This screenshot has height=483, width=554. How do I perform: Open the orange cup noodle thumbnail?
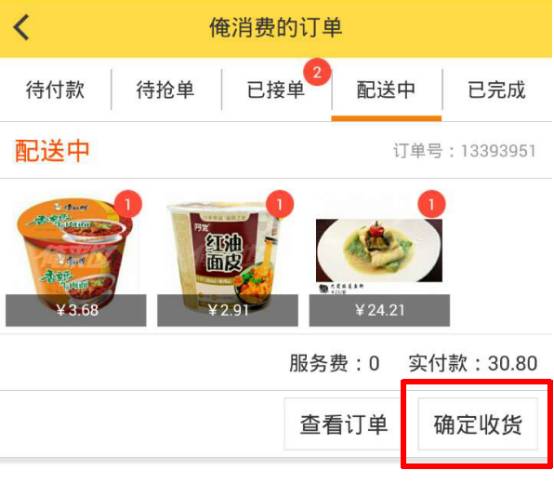(x=76, y=260)
